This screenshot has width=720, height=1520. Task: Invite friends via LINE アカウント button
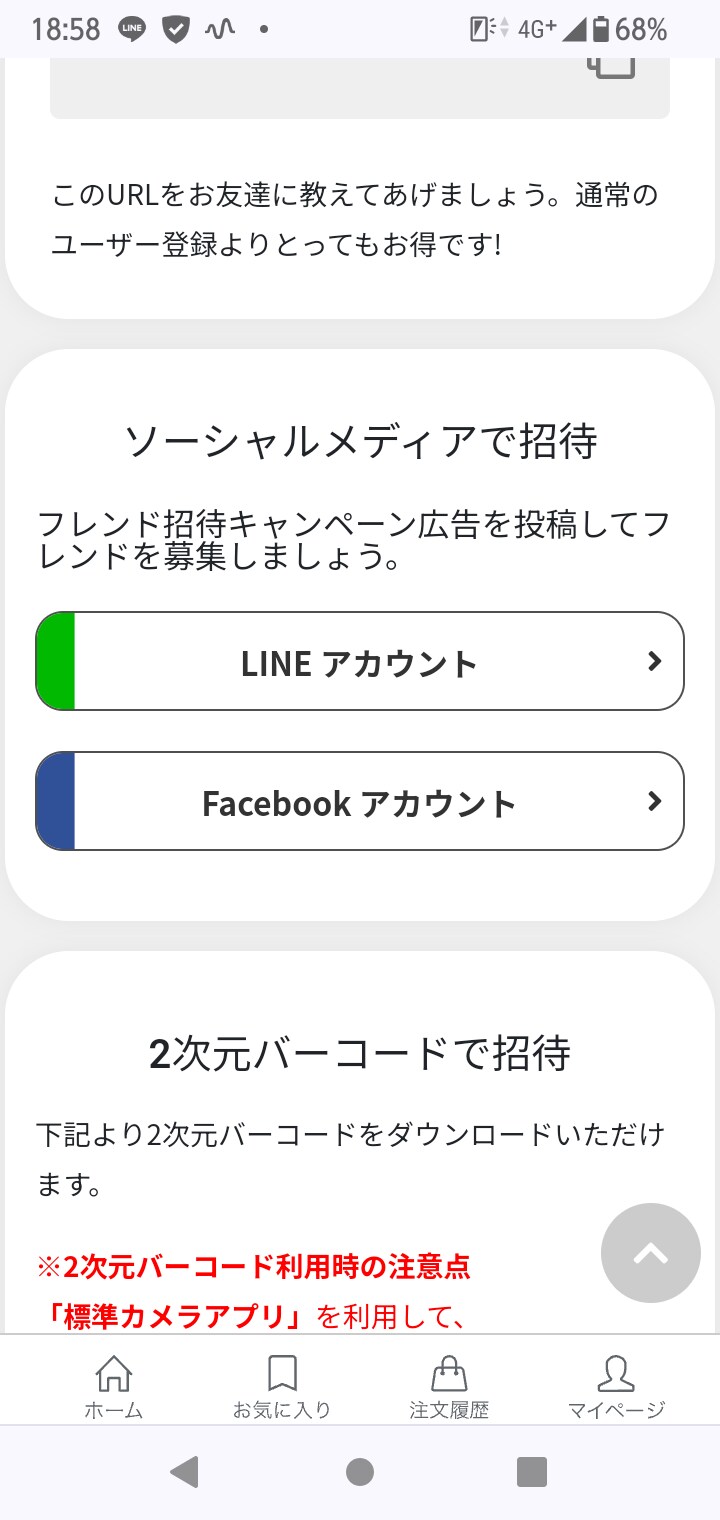point(360,662)
